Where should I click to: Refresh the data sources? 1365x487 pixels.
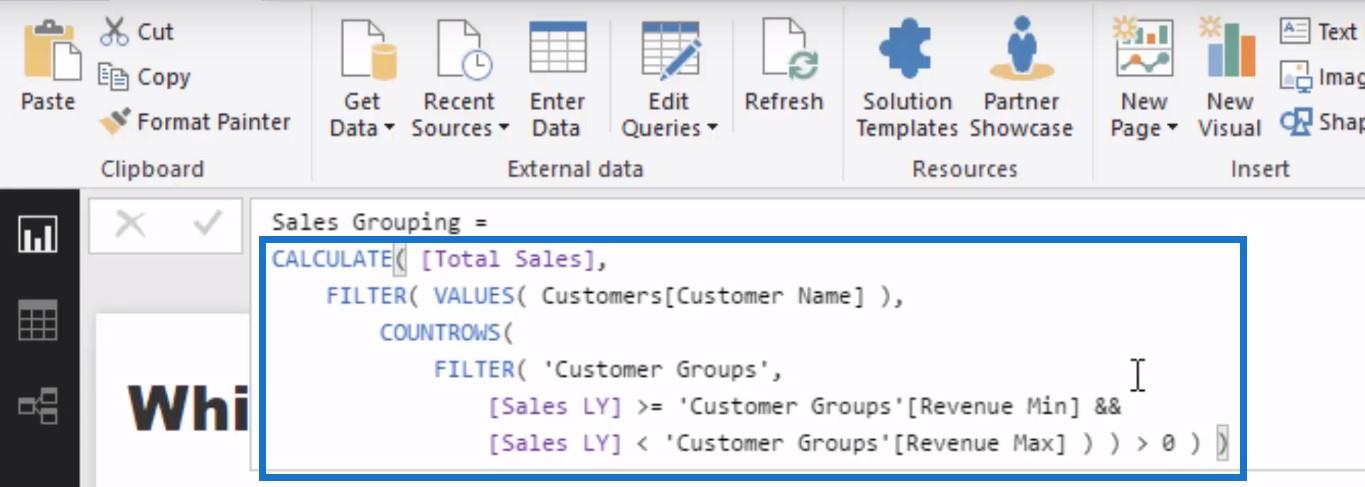783,50
